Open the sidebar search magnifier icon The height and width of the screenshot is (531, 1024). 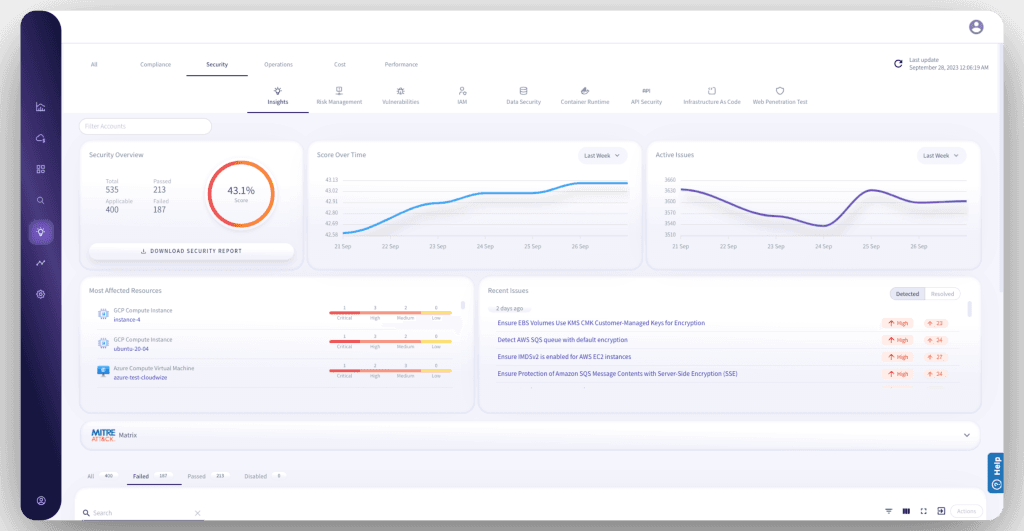coord(41,200)
